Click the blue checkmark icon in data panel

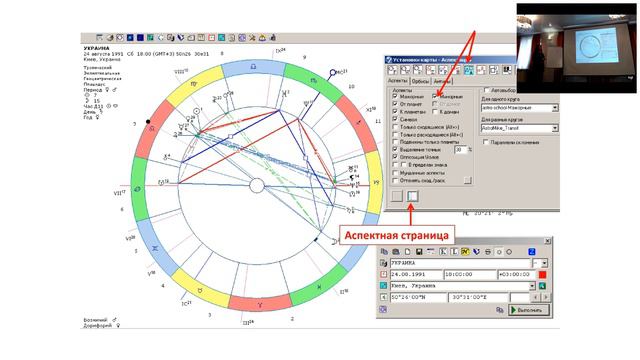pos(476,252)
